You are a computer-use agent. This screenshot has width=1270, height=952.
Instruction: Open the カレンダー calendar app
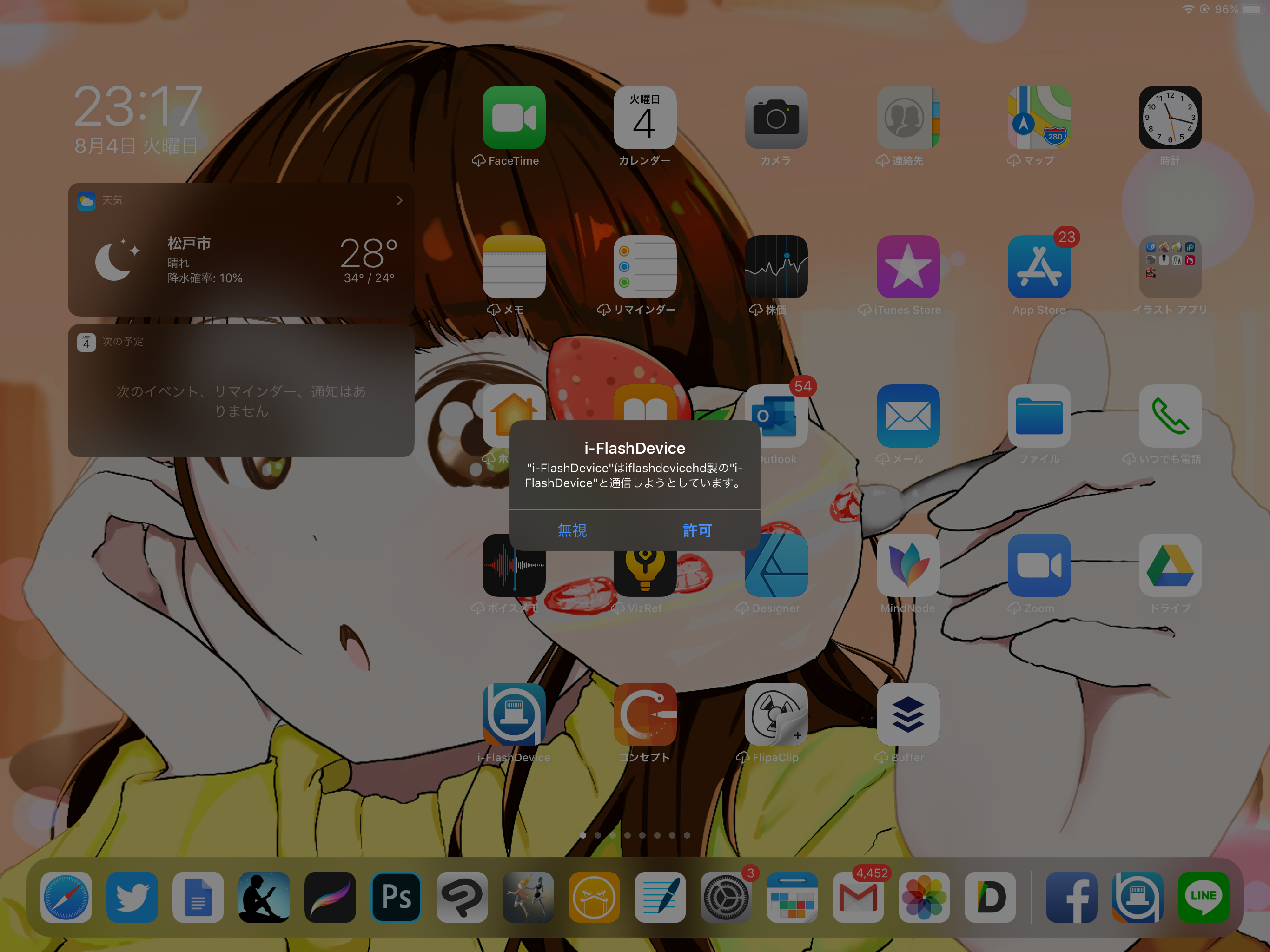645,118
